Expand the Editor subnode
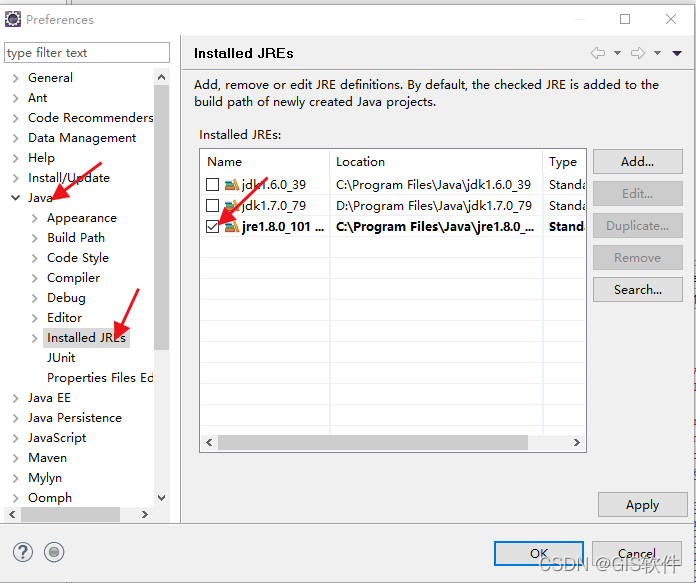 coord(35,318)
